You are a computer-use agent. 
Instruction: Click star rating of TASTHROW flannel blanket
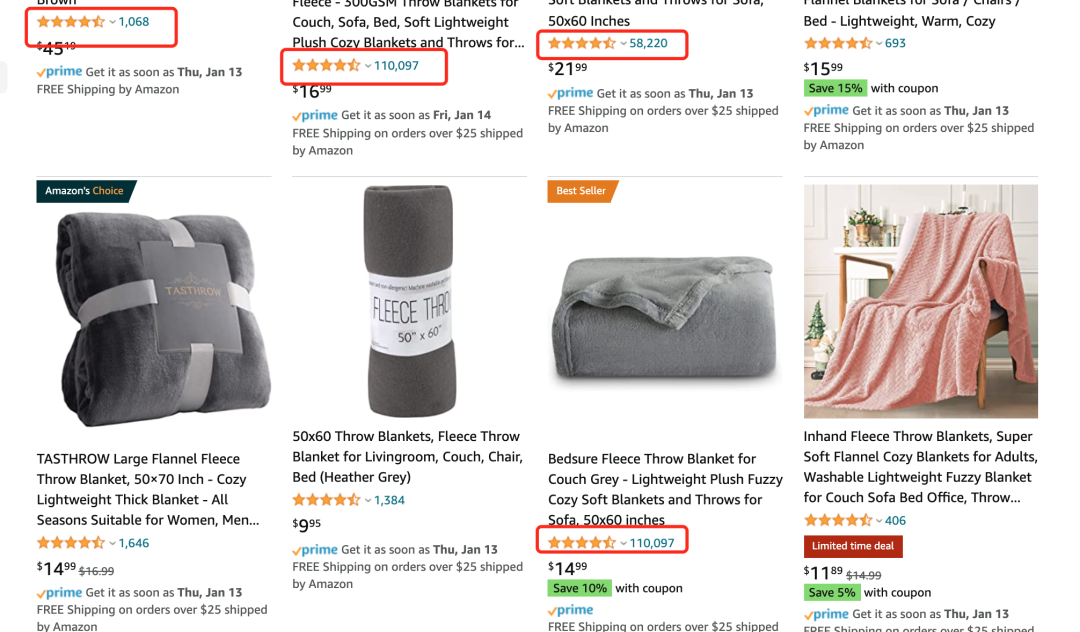71,543
